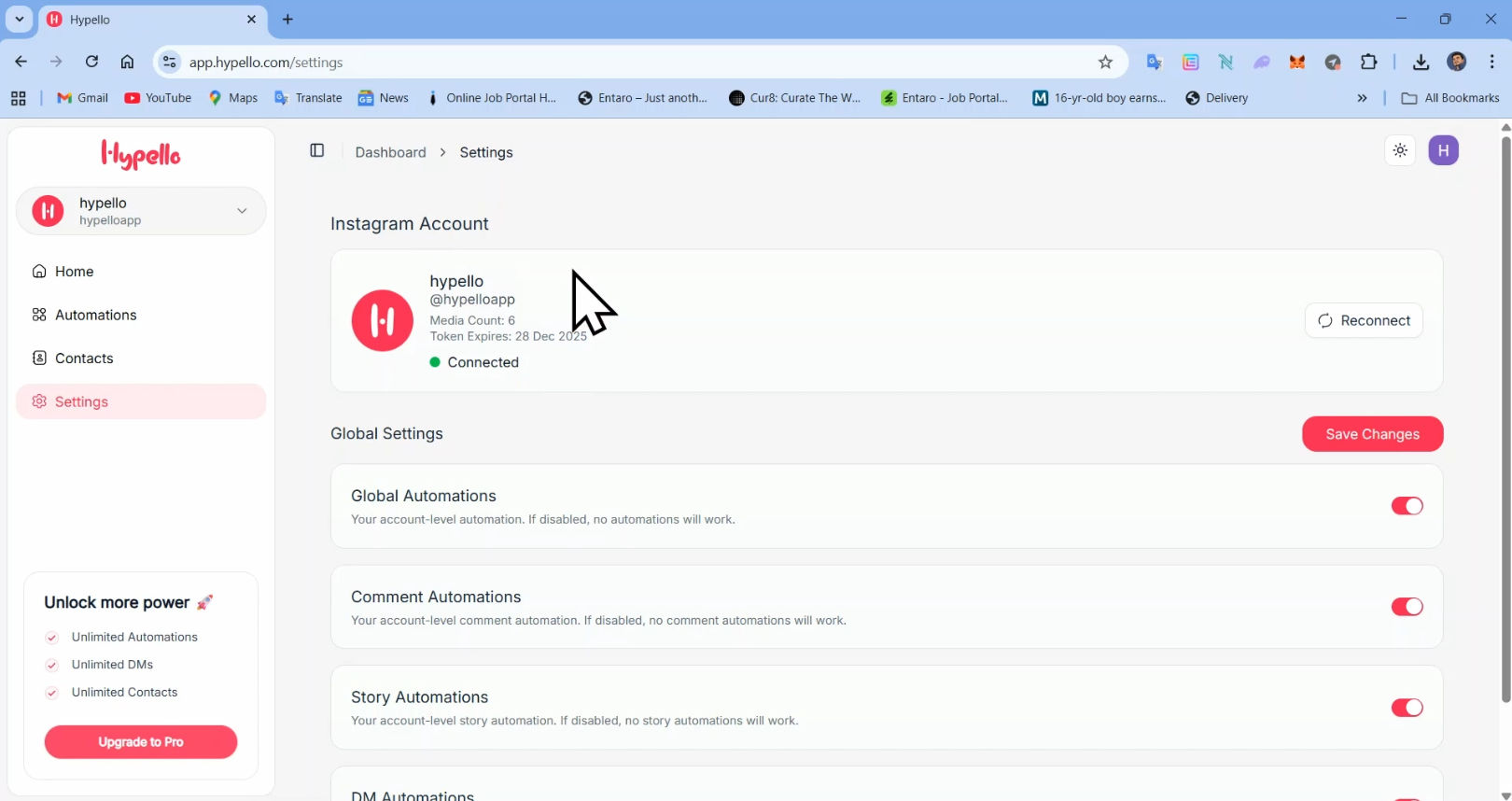Click 'Unlimited Automations' feature text
Image resolution: width=1512 pixels, height=801 pixels.
[x=134, y=637]
